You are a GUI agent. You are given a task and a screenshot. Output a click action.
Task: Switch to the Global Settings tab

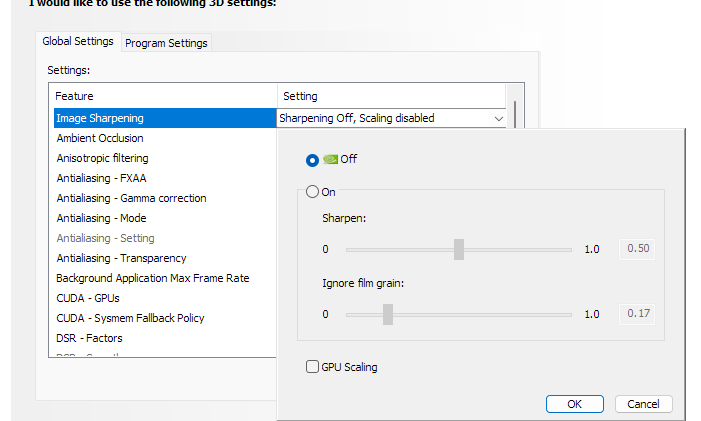78,42
